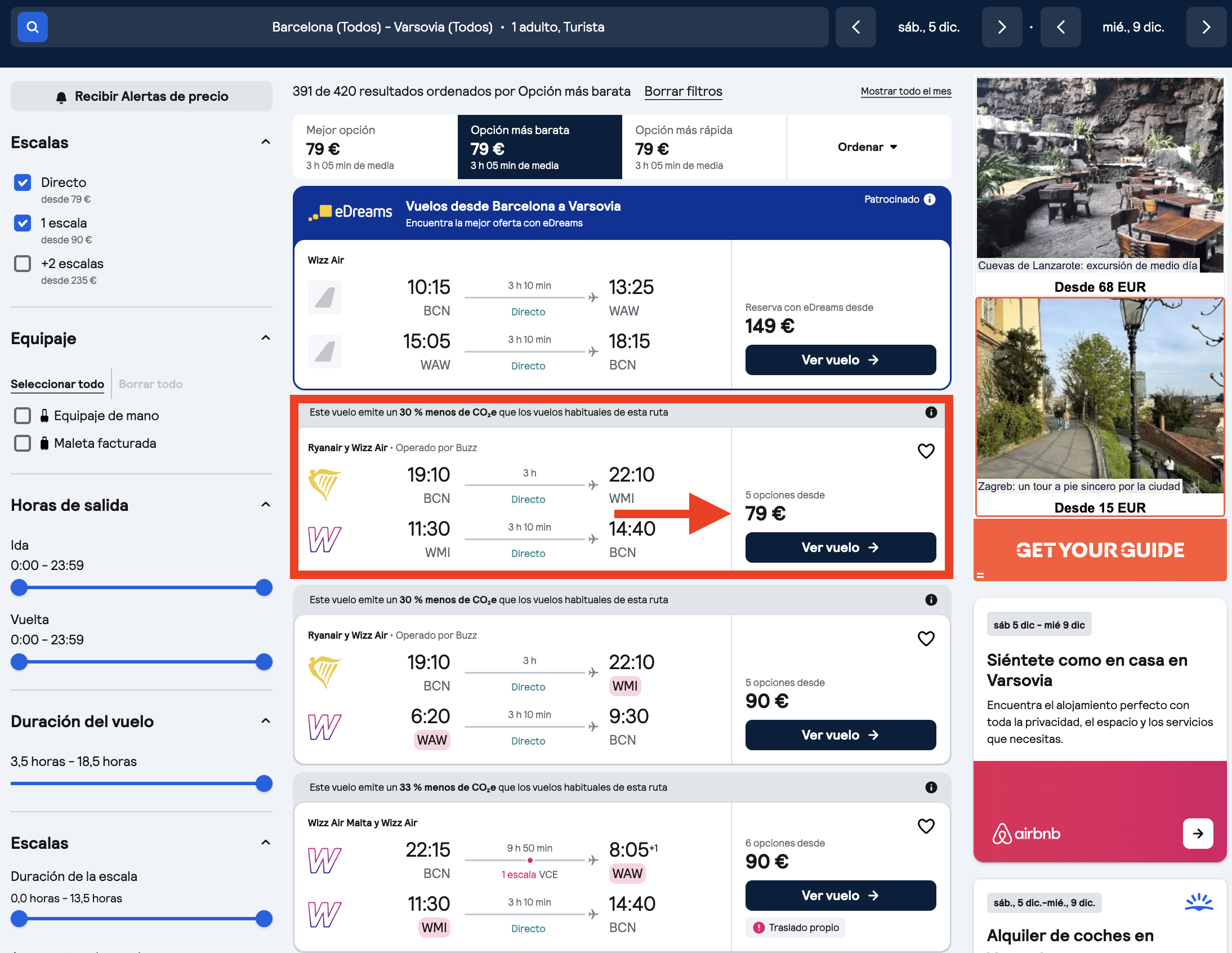Click the Patrocinado info icon
Viewport: 1232px width, 953px height.
pos(929,199)
